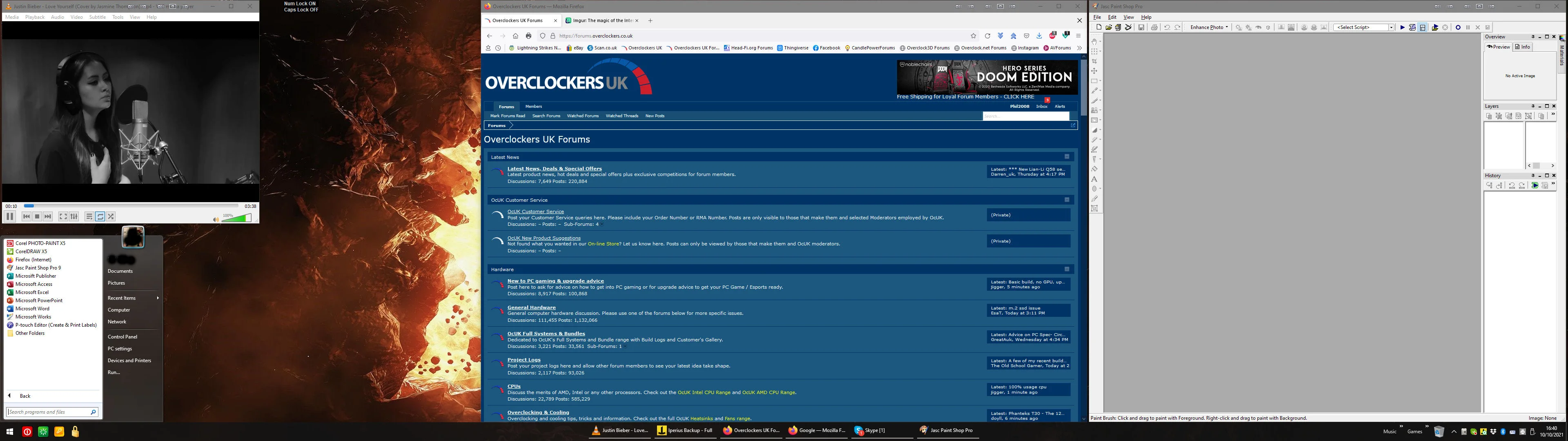Screen dimensions: 1568x441
Task: Click the Start Script Recording circle icon
Action: (1458, 27)
